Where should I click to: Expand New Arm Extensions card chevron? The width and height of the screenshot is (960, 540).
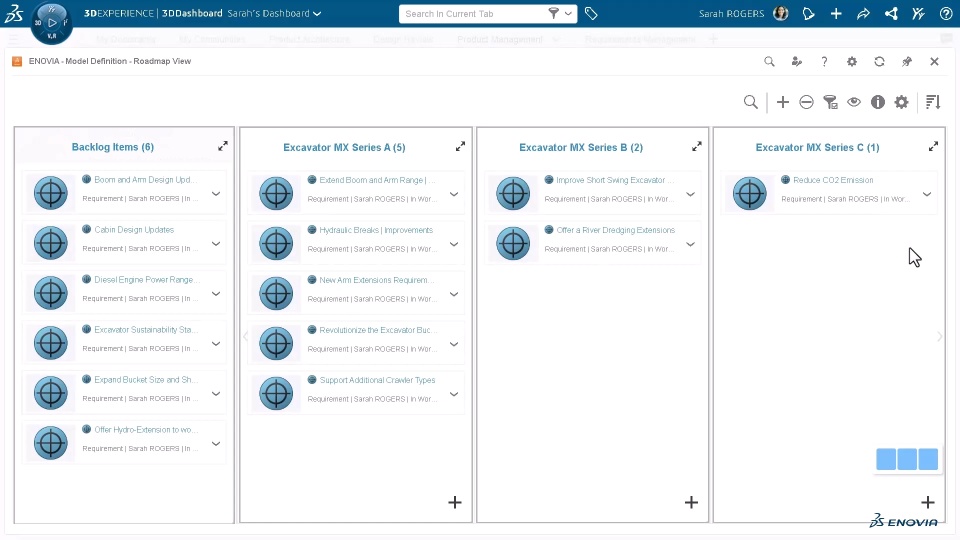(x=454, y=294)
